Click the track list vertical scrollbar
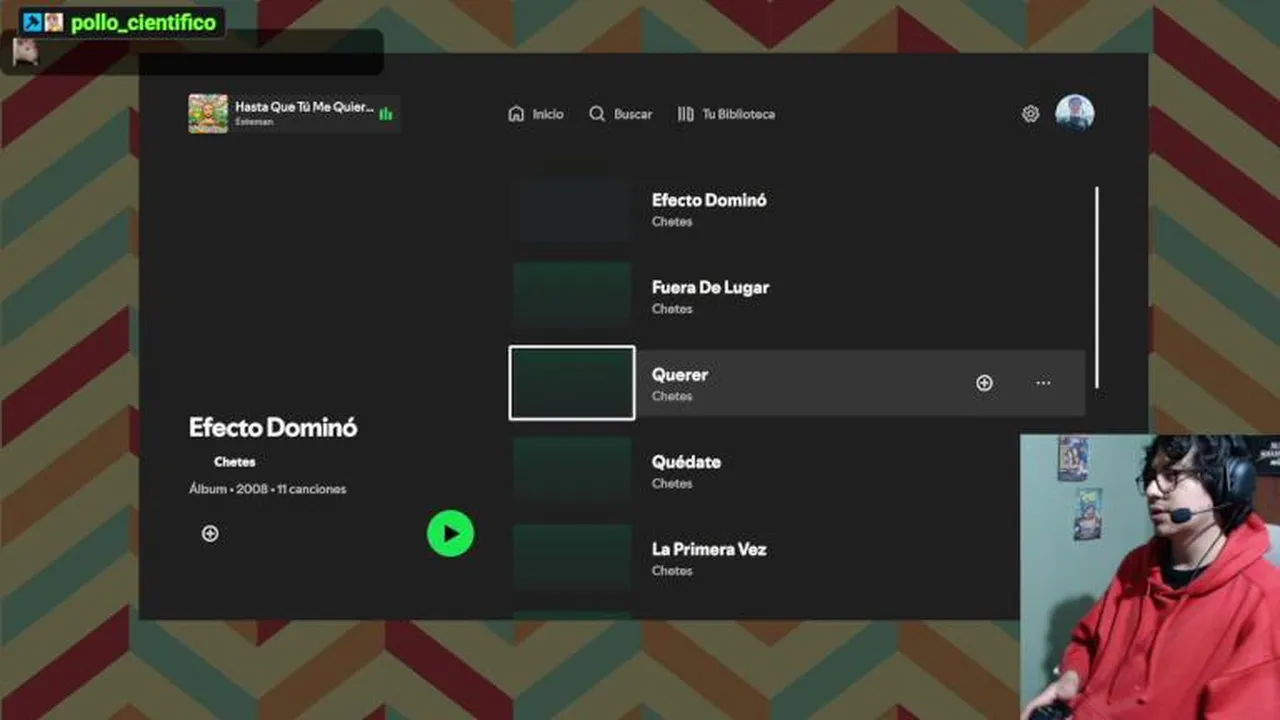The width and height of the screenshot is (1280, 720). pyautogui.click(x=1097, y=287)
